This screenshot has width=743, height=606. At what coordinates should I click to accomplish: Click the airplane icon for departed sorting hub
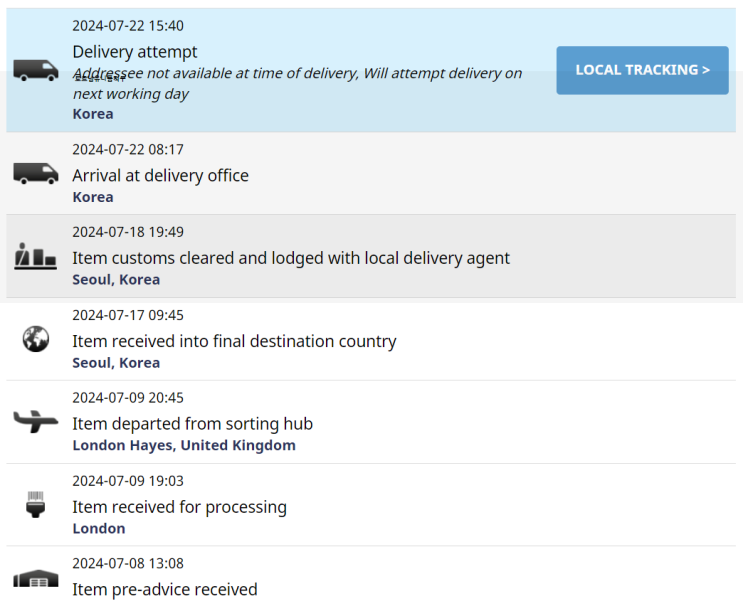[x=36, y=421]
